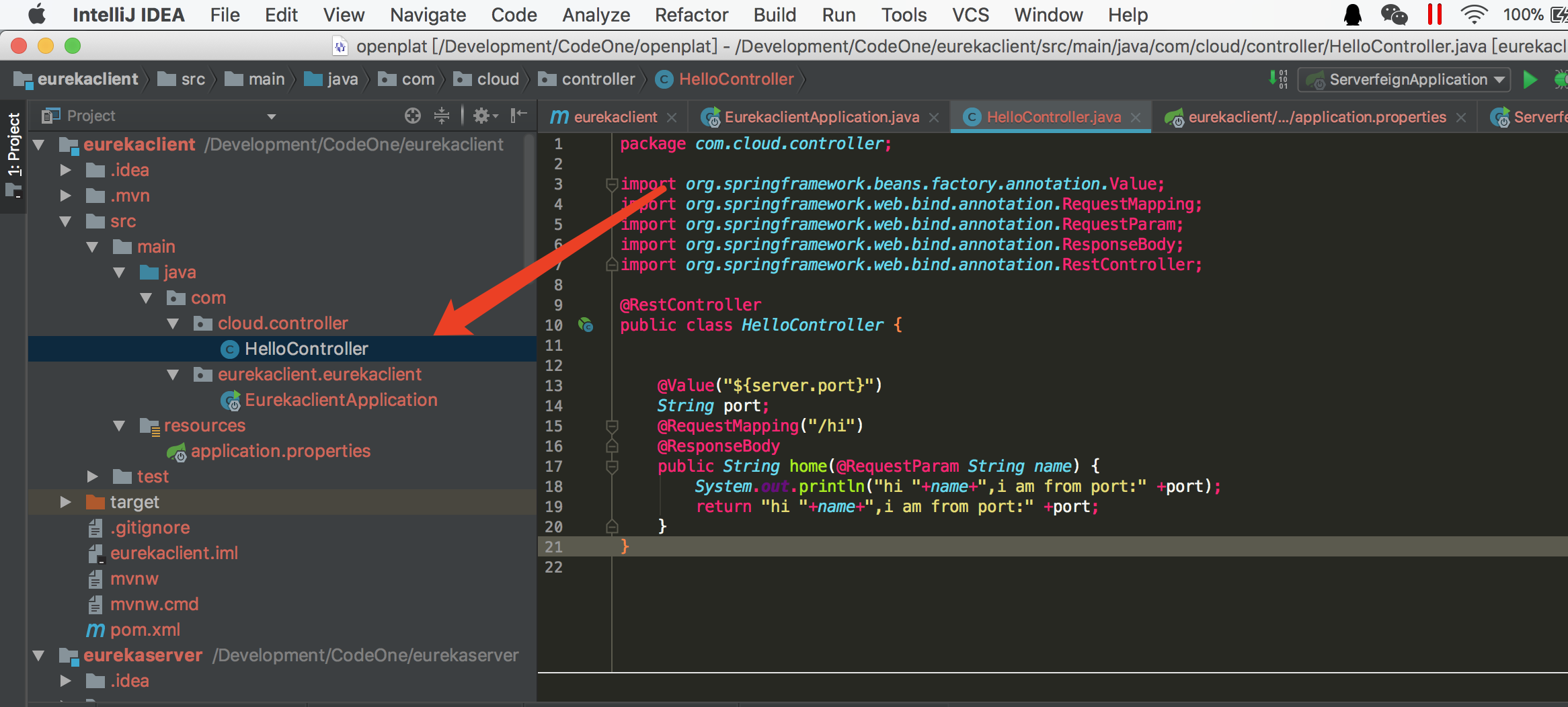The image size is (1568, 707).
Task: Open the Build menu
Action: [x=775, y=15]
